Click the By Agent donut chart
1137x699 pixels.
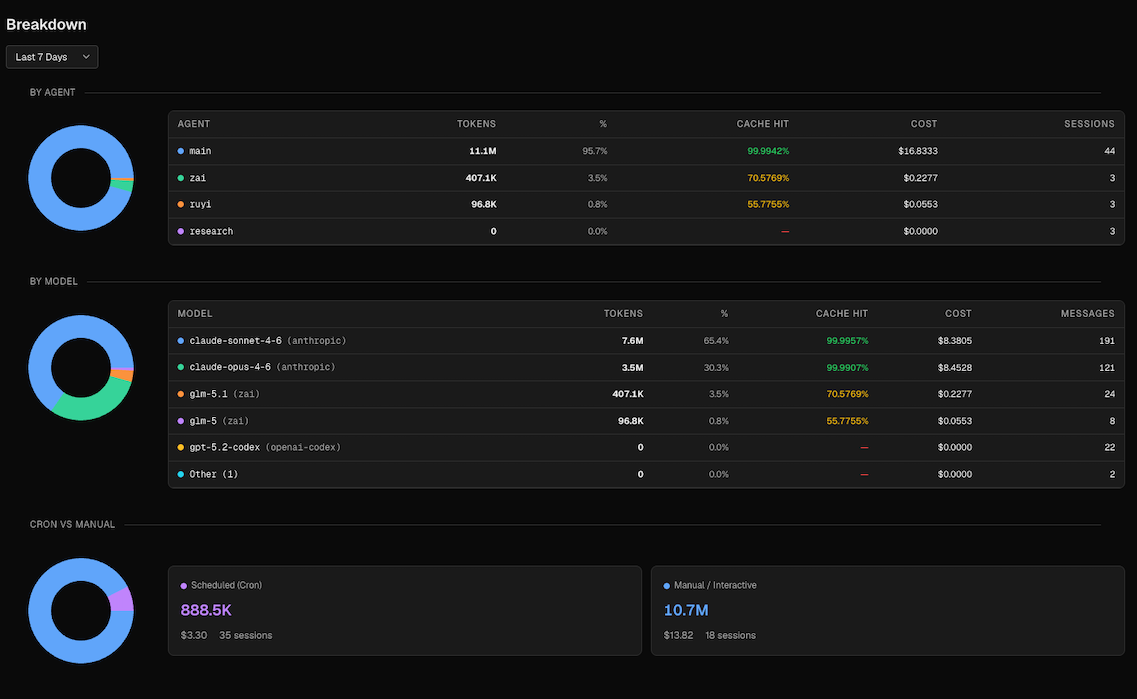coord(80,178)
